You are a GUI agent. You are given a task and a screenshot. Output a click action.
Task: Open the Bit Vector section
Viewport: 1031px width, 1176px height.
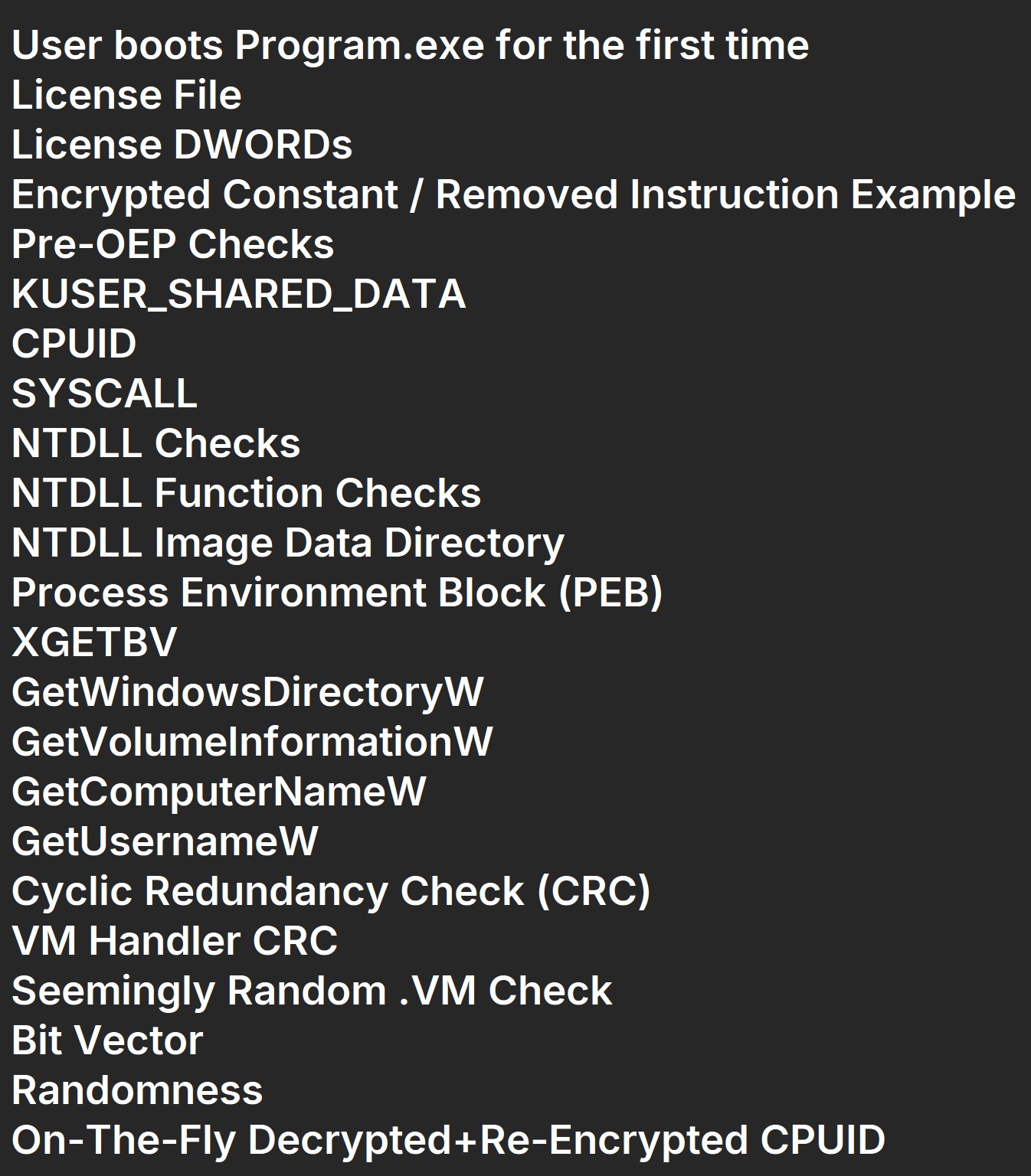[107, 1040]
